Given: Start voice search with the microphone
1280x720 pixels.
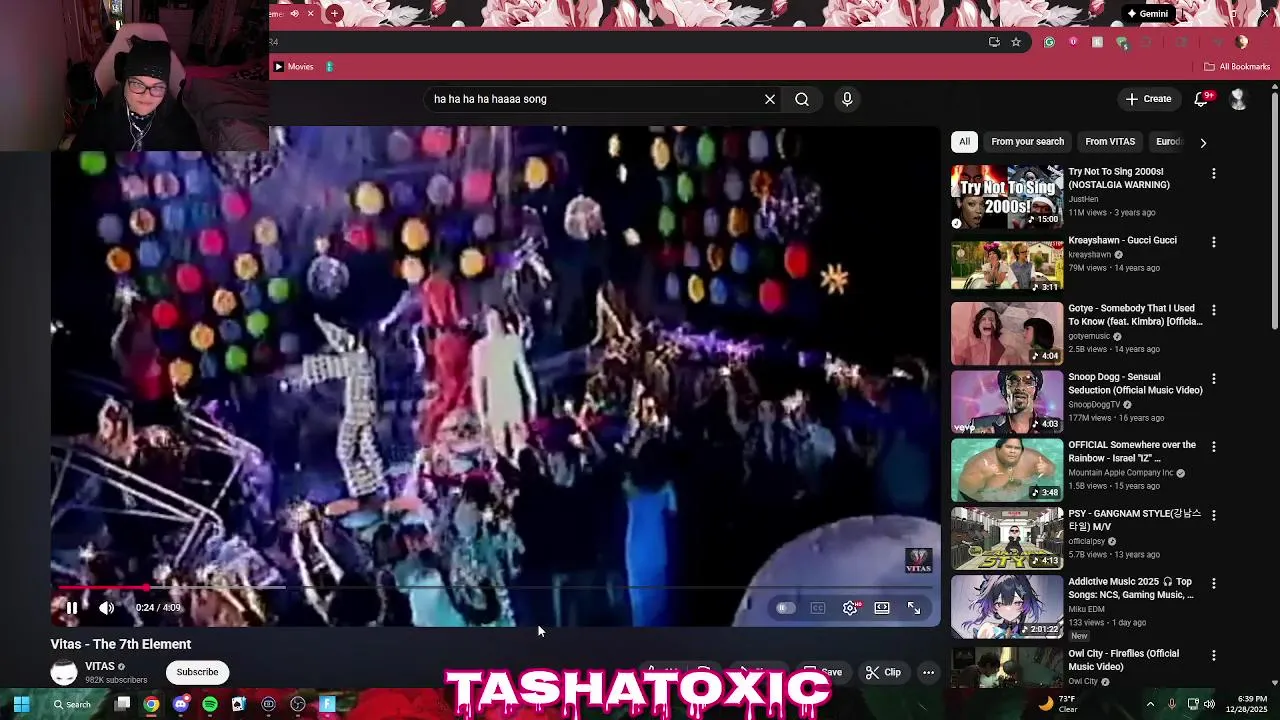Looking at the screenshot, I should click(x=847, y=99).
